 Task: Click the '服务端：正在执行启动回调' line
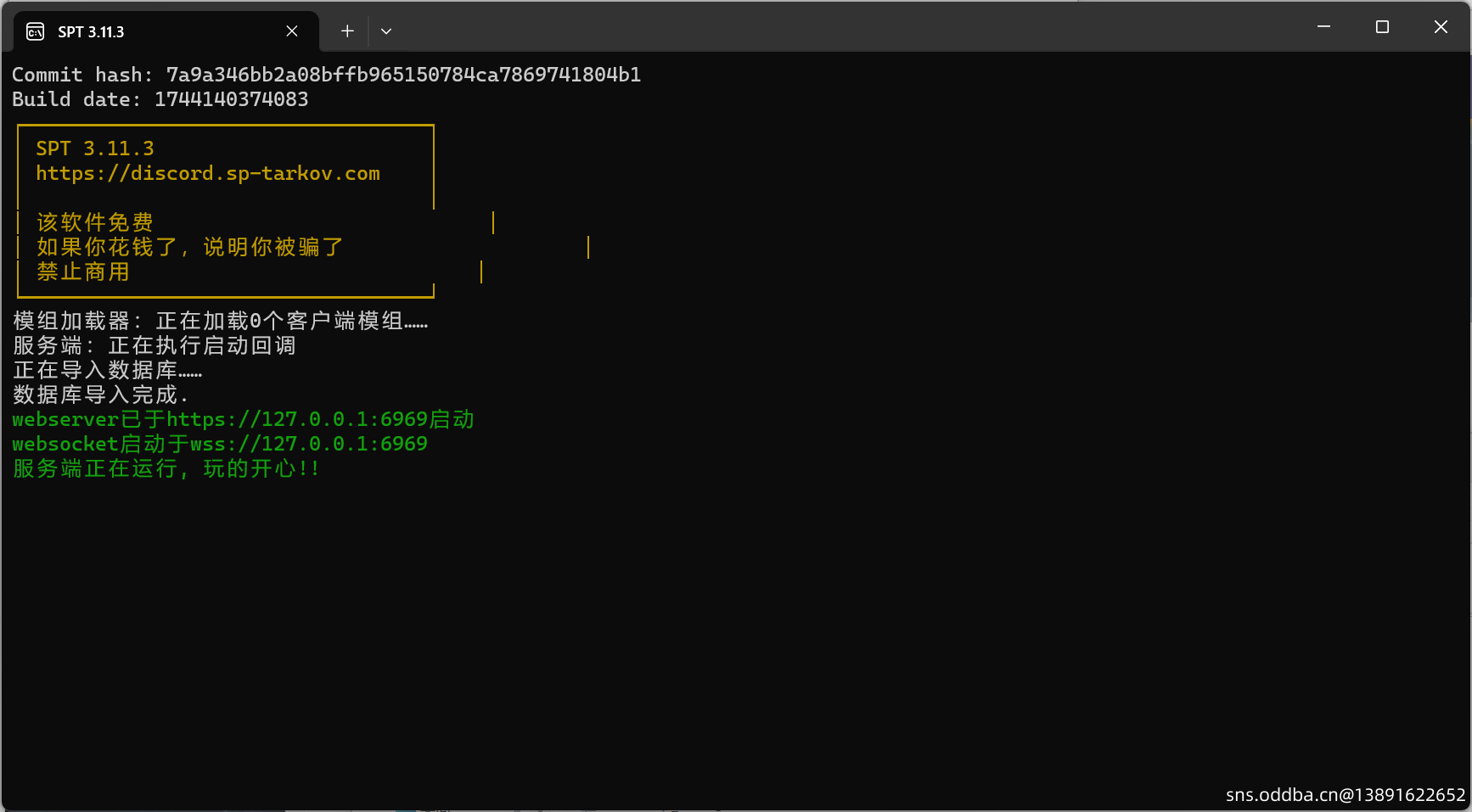(x=155, y=345)
